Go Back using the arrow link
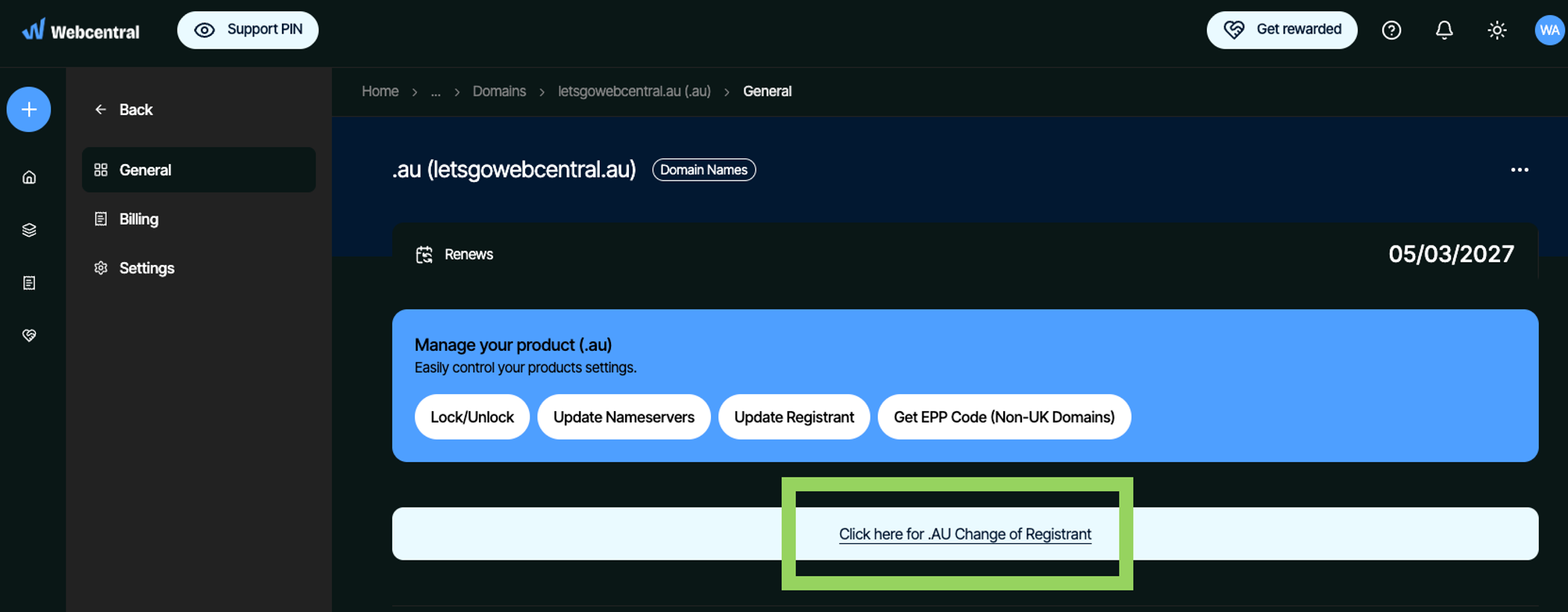Image resolution: width=1568 pixels, height=612 pixels. pyautogui.click(x=124, y=110)
